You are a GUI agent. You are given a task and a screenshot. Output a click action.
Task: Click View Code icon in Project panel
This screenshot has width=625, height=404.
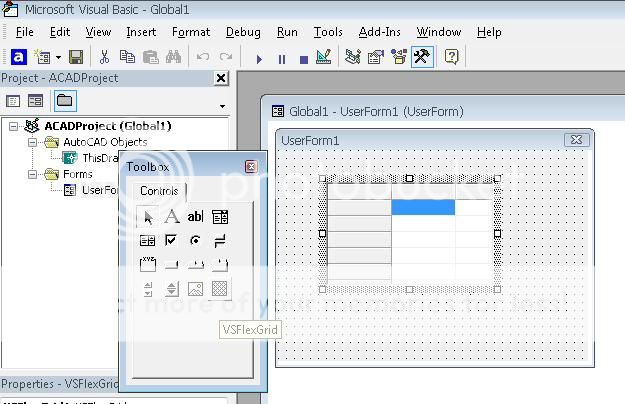tap(13, 101)
